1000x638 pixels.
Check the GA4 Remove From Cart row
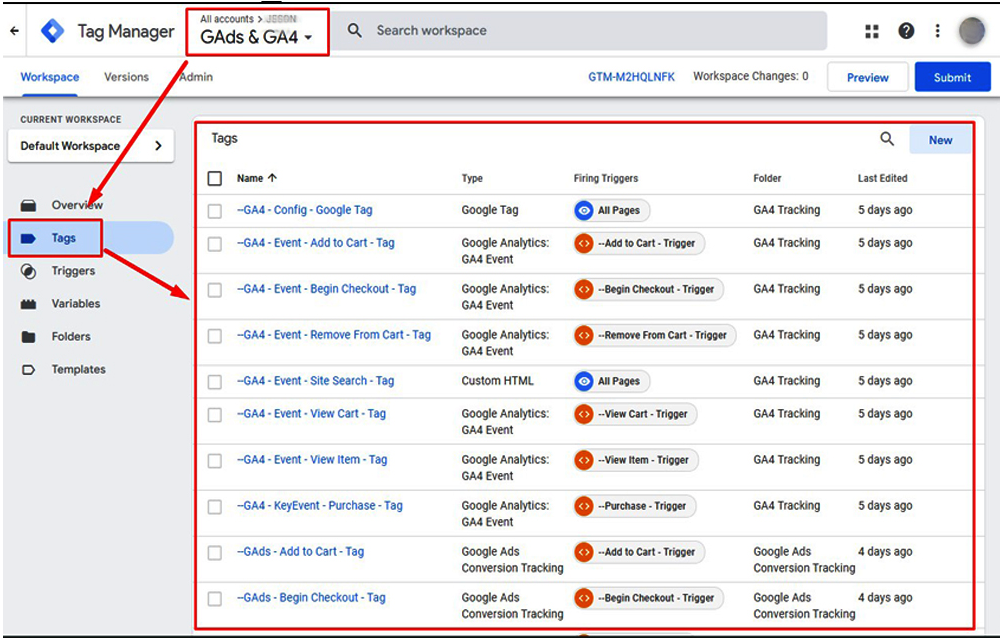[215, 336]
